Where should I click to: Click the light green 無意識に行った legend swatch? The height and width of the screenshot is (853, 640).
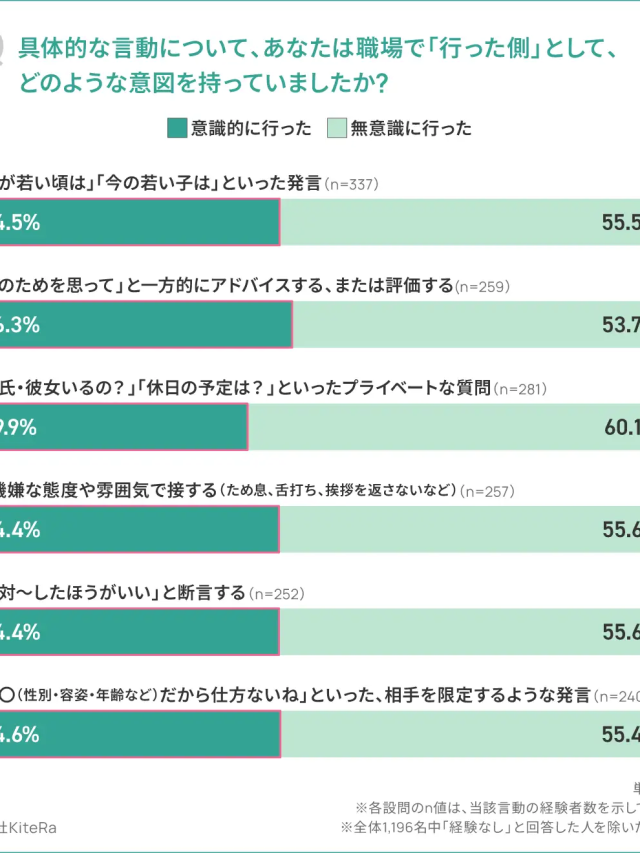pos(336,128)
